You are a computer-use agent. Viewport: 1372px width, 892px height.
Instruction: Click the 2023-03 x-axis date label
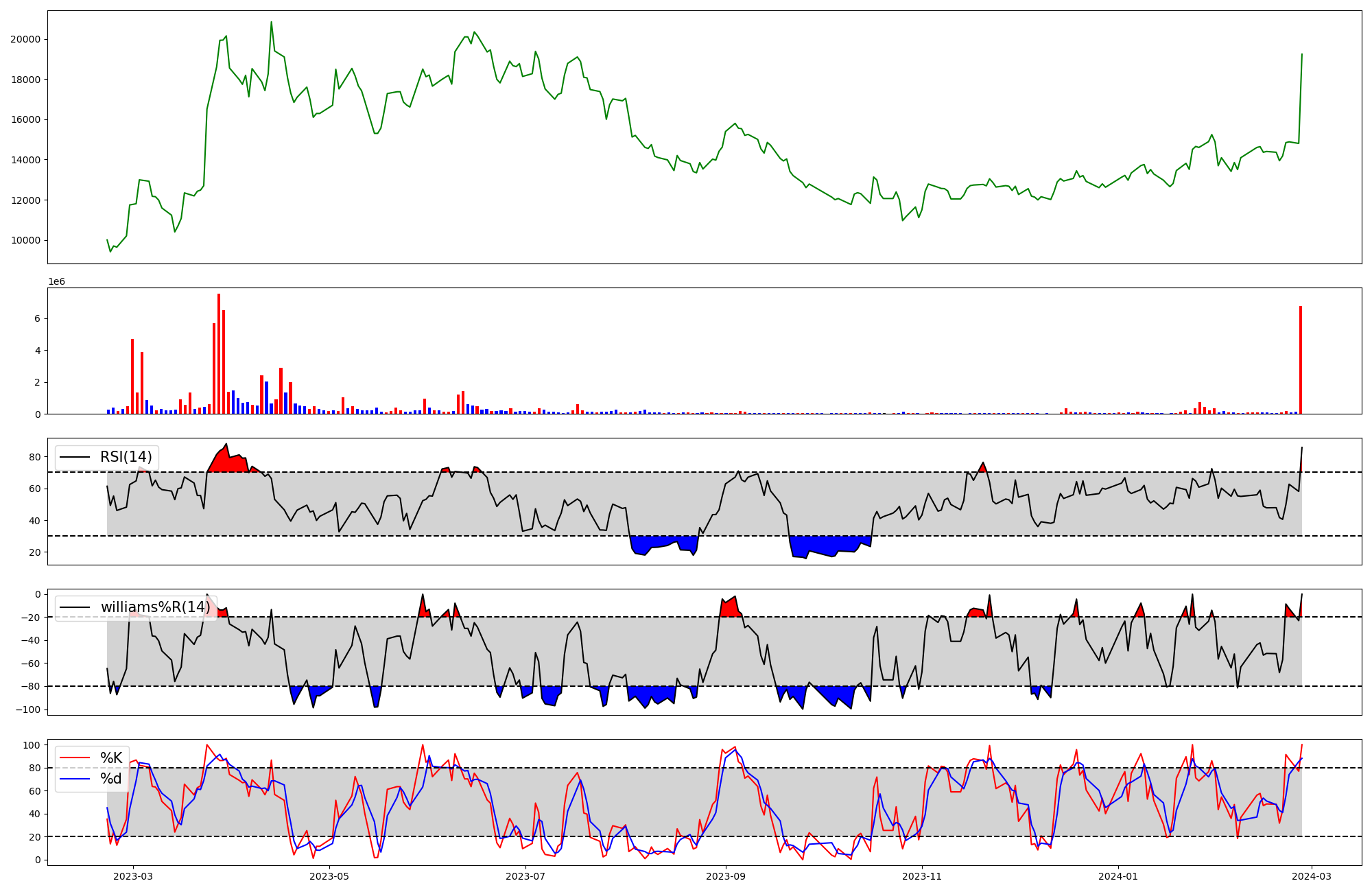[133, 876]
